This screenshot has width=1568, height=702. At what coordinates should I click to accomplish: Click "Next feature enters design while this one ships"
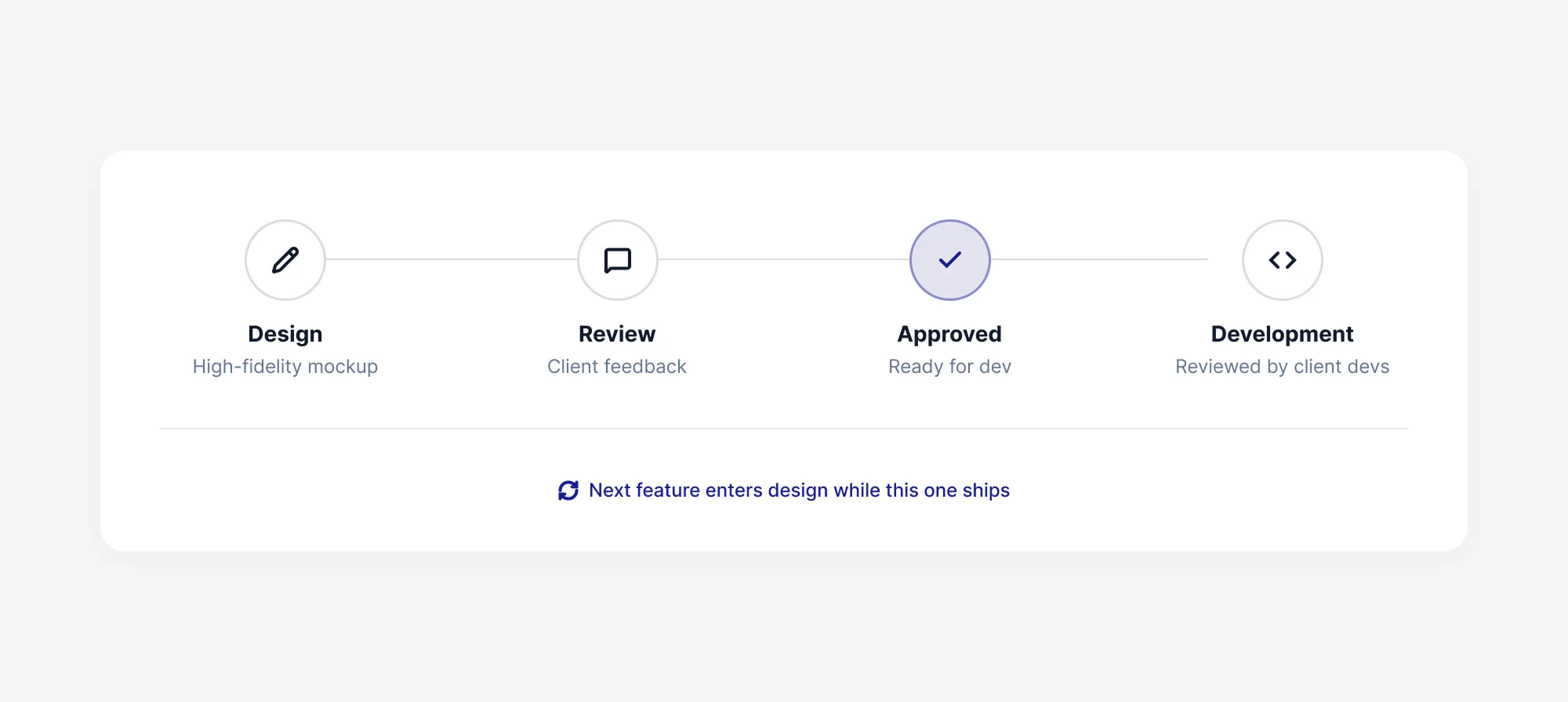(799, 490)
